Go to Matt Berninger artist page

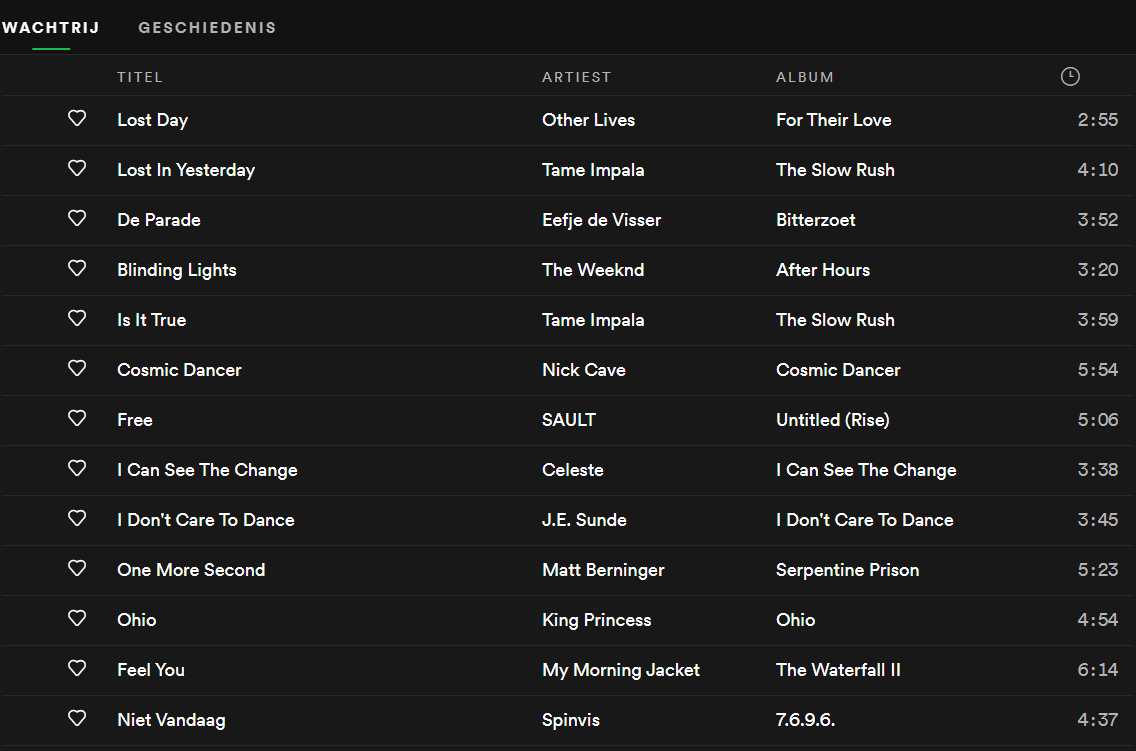pyautogui.click(x=603, y=570)
